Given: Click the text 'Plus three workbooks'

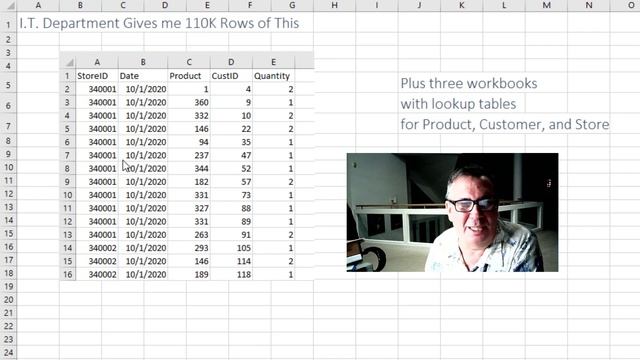Looking at the screenshot, I should pyautogui.click(x=469, y=83).
